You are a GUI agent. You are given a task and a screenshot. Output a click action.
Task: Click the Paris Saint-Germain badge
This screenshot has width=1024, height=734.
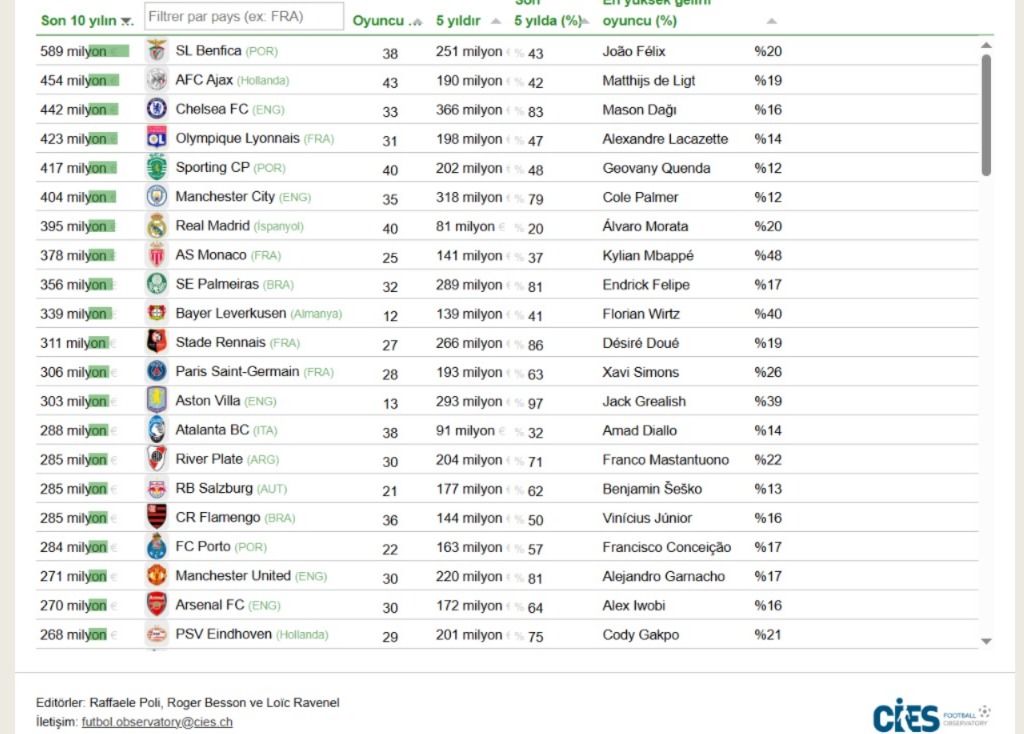tap(157, 372)
